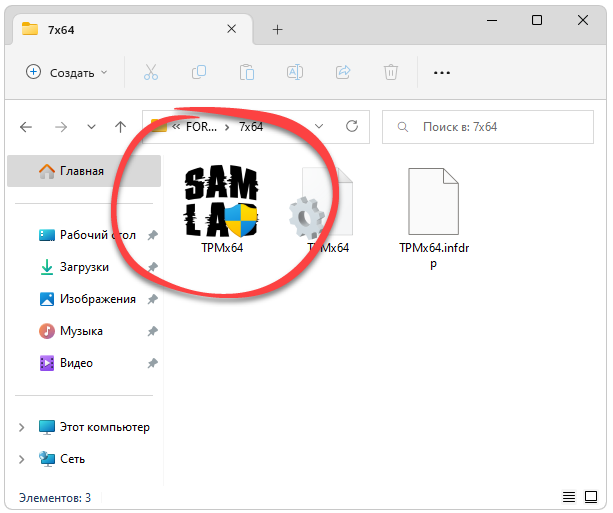The height and width of the screenshot is (513, 613).
Task: Refresh the 7x64 folder view
Action: pos(352,126)
